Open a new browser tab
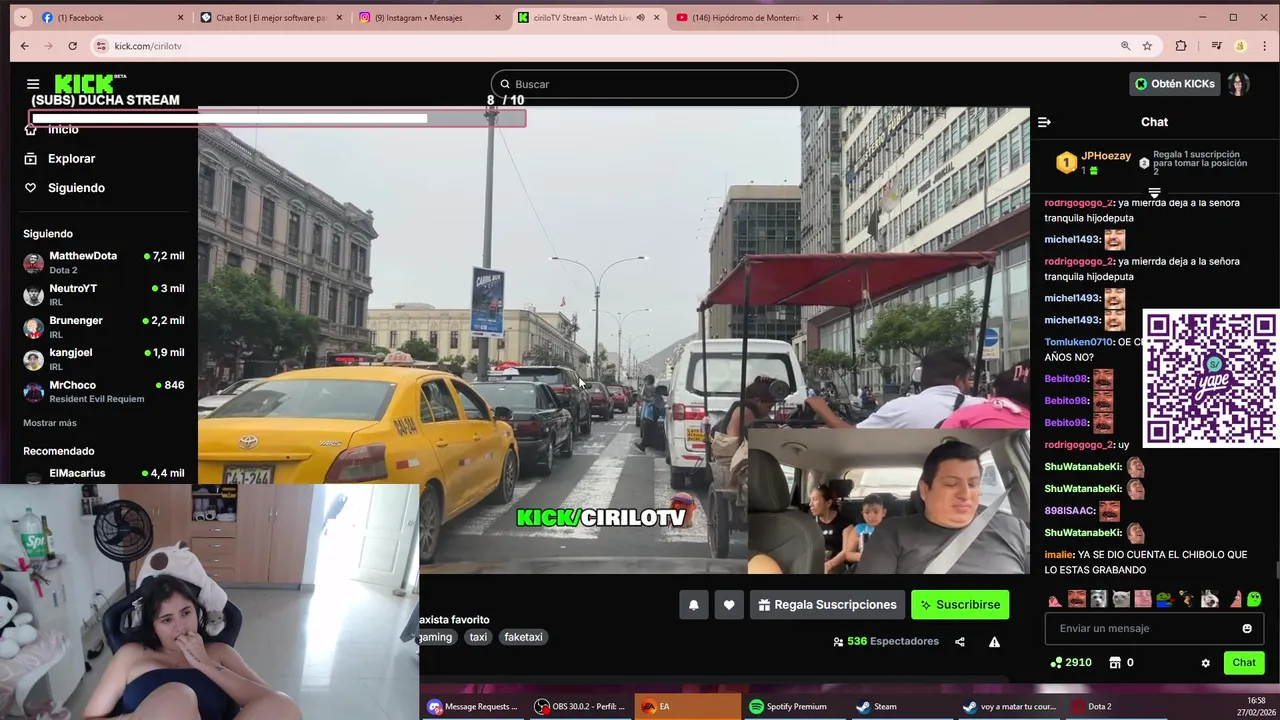The image size is (1280, 720). pyautogui.click(x=839, y=17)
